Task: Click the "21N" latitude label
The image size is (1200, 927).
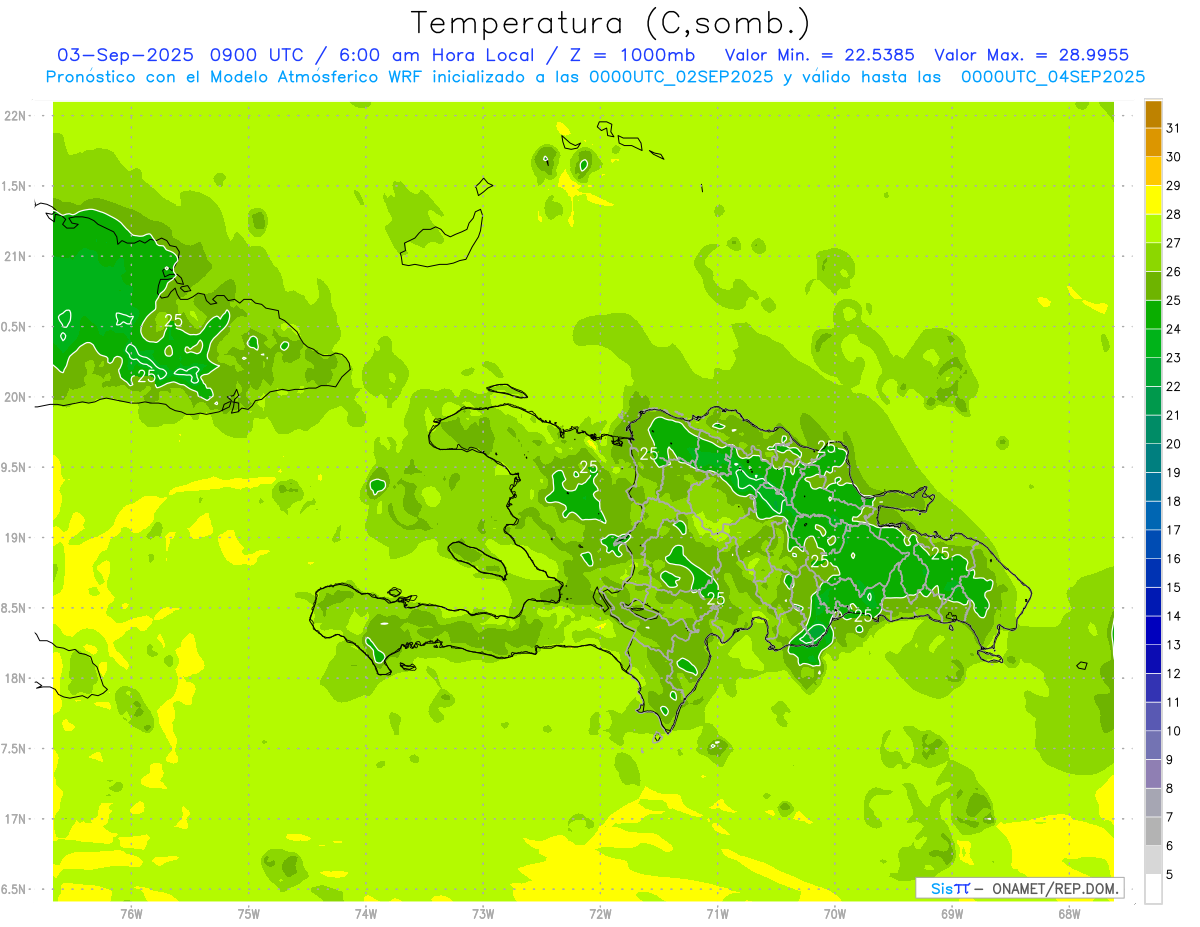Action: (16, 257)
